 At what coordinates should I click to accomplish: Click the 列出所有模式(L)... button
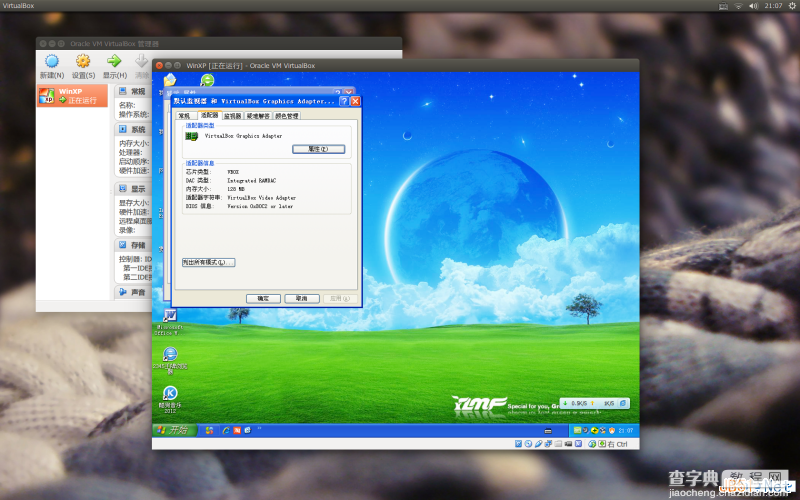(208, 262)
